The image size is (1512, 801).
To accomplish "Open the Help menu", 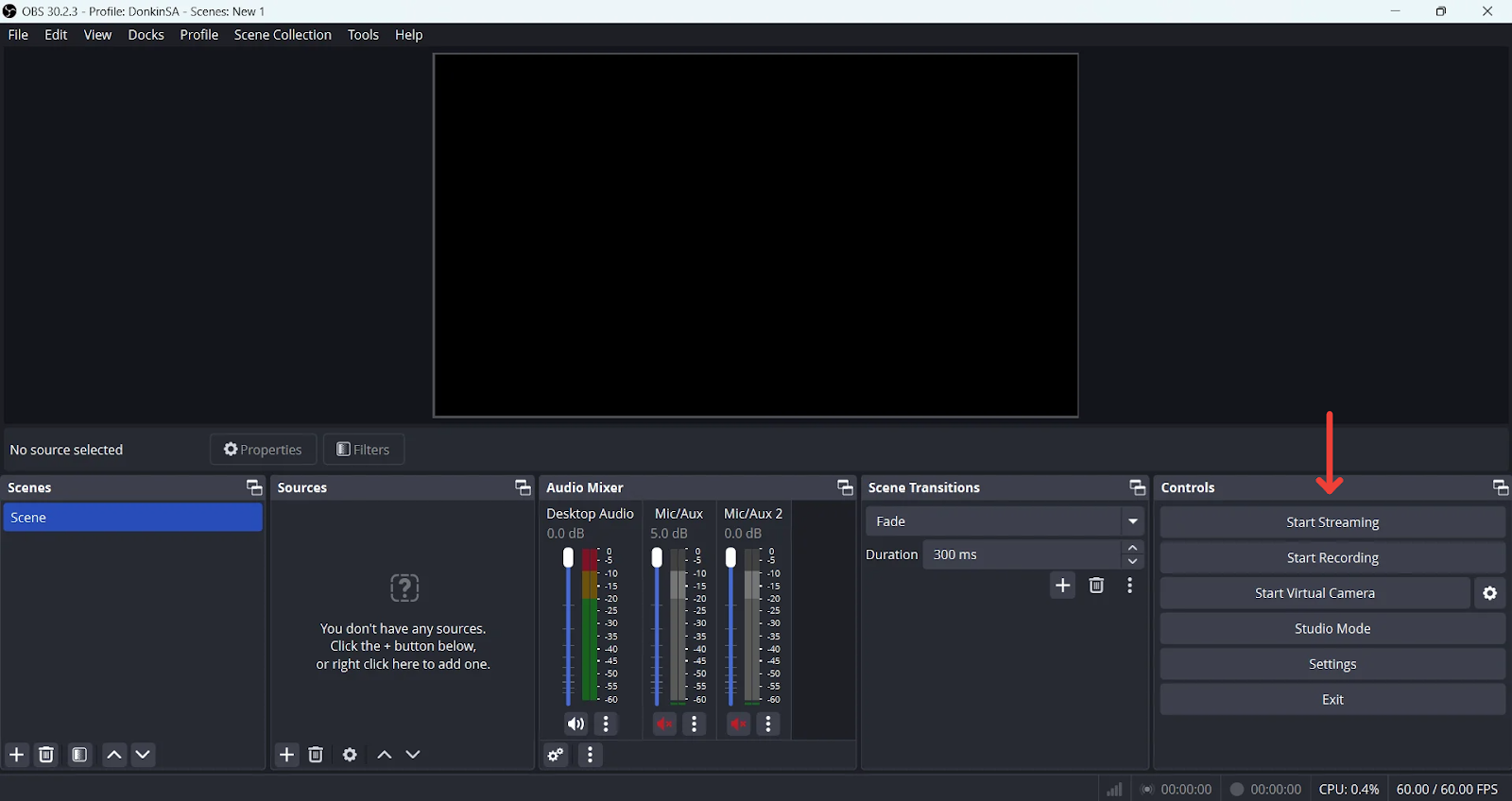I will point(409,35).
